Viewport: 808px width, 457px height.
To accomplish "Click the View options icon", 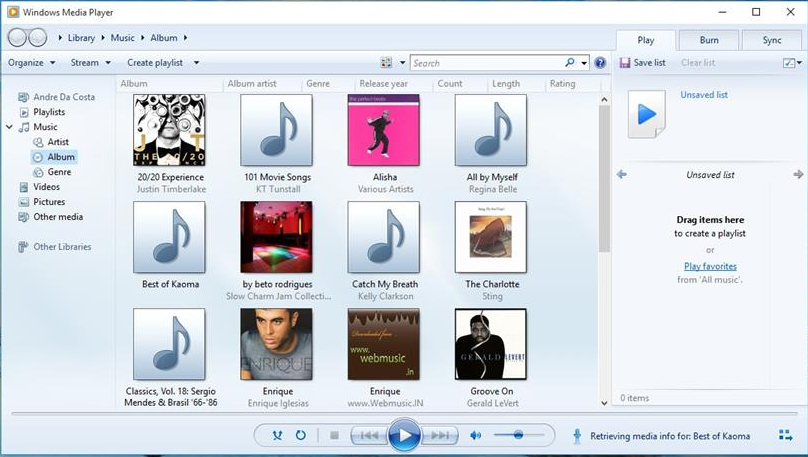I will tap(386, 62).
